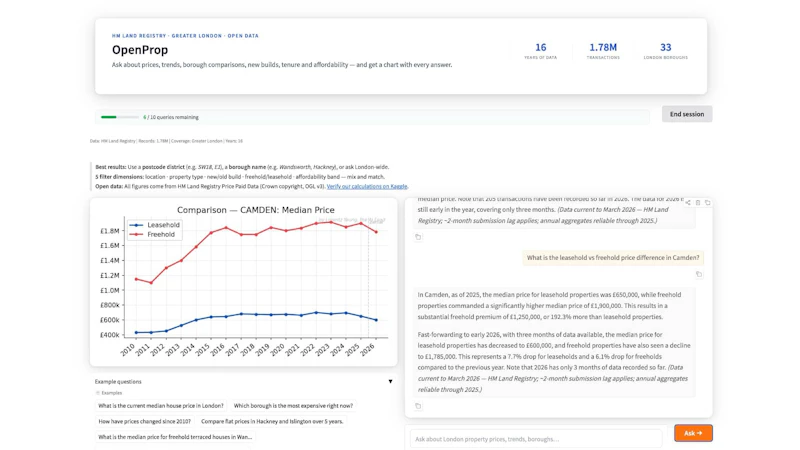Select example: current median house price in London

click(x=161, y=406)
